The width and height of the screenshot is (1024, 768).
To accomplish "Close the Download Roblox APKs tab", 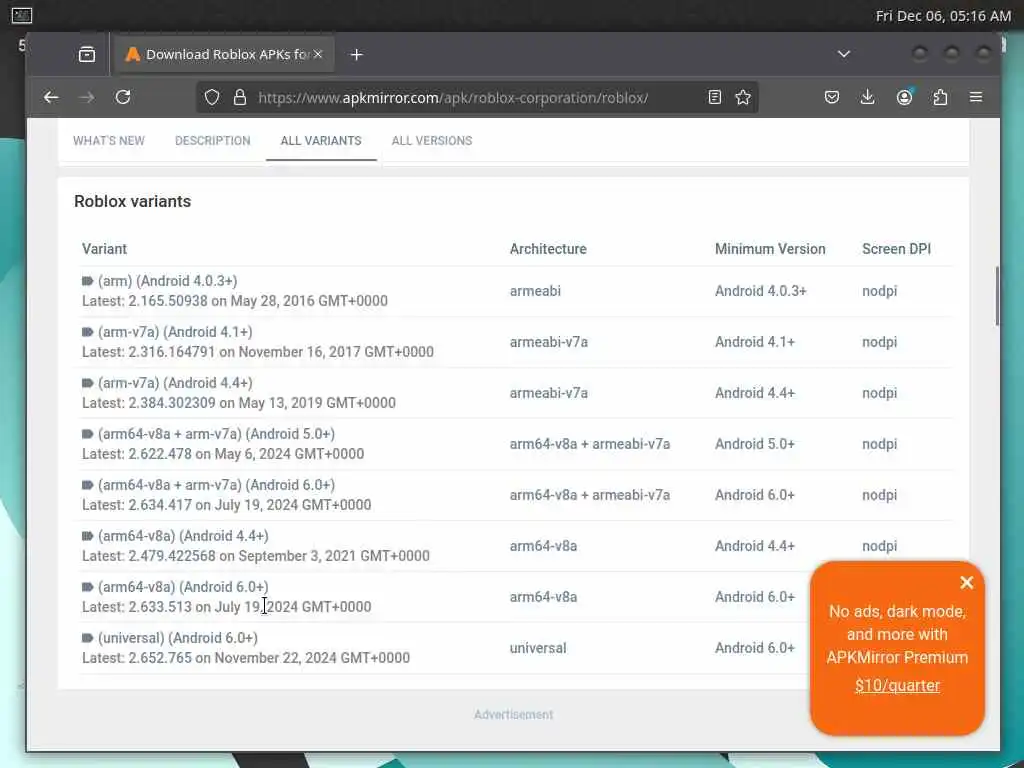I will click(x=318, y=54).
